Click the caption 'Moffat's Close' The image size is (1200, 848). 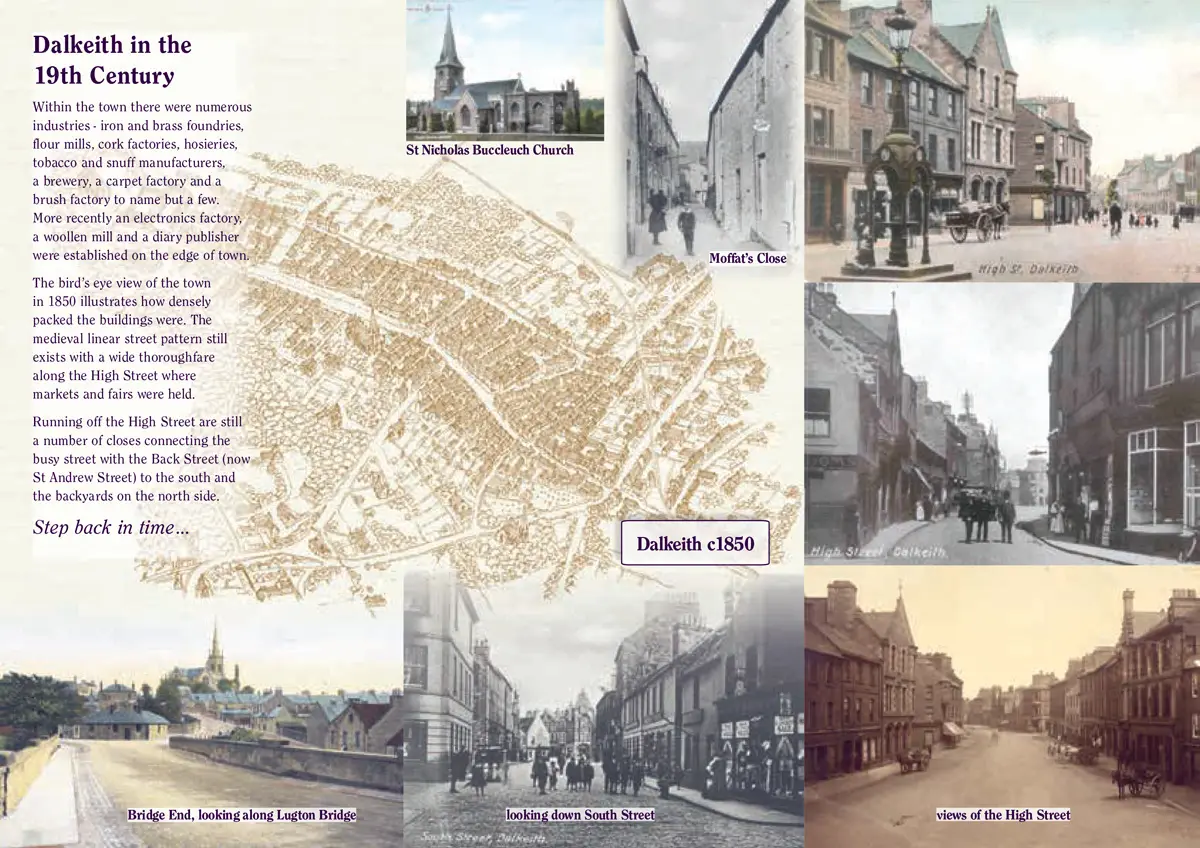pos(748,258)
